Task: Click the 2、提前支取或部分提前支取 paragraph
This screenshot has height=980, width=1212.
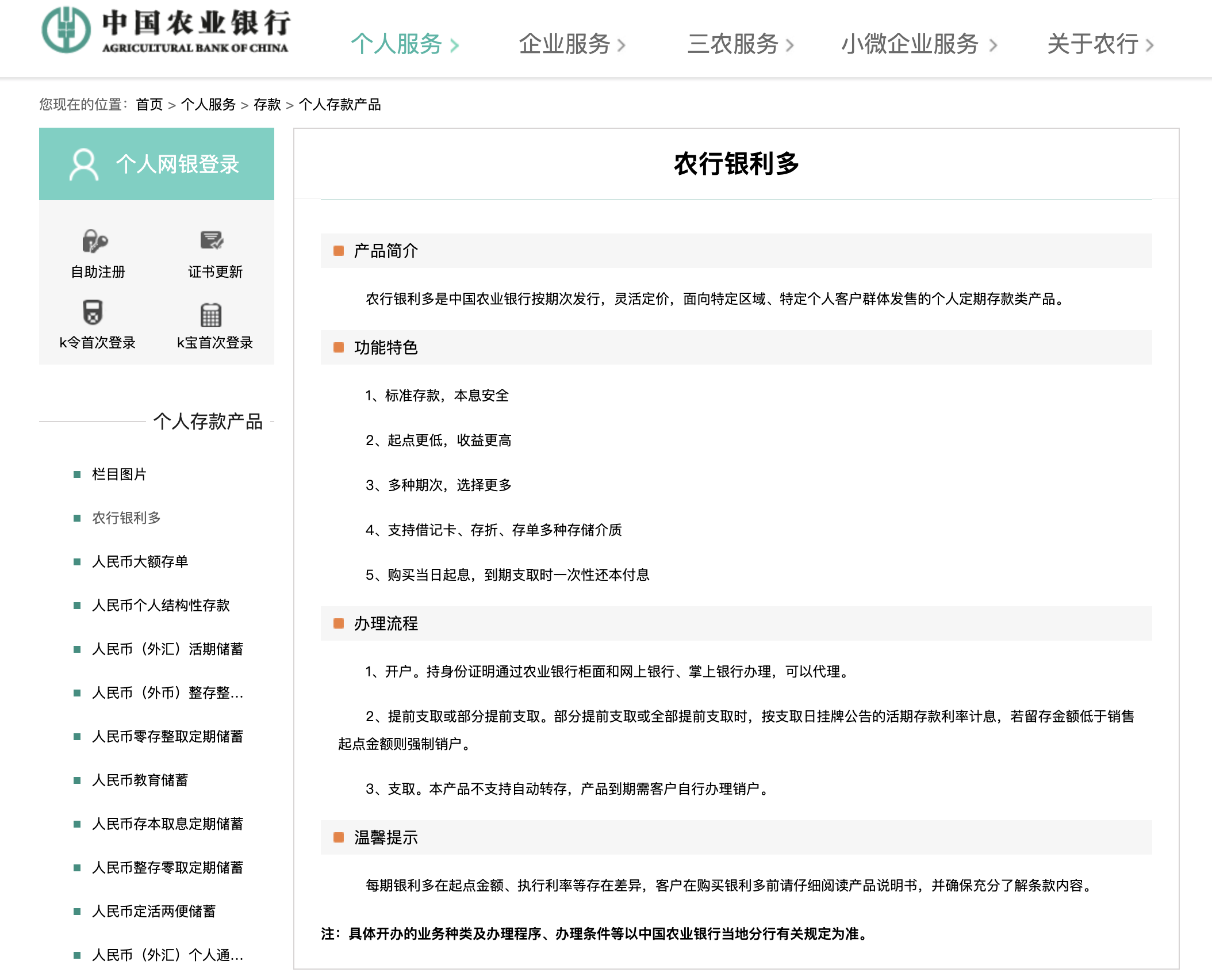Action: [x=736, y=730]
